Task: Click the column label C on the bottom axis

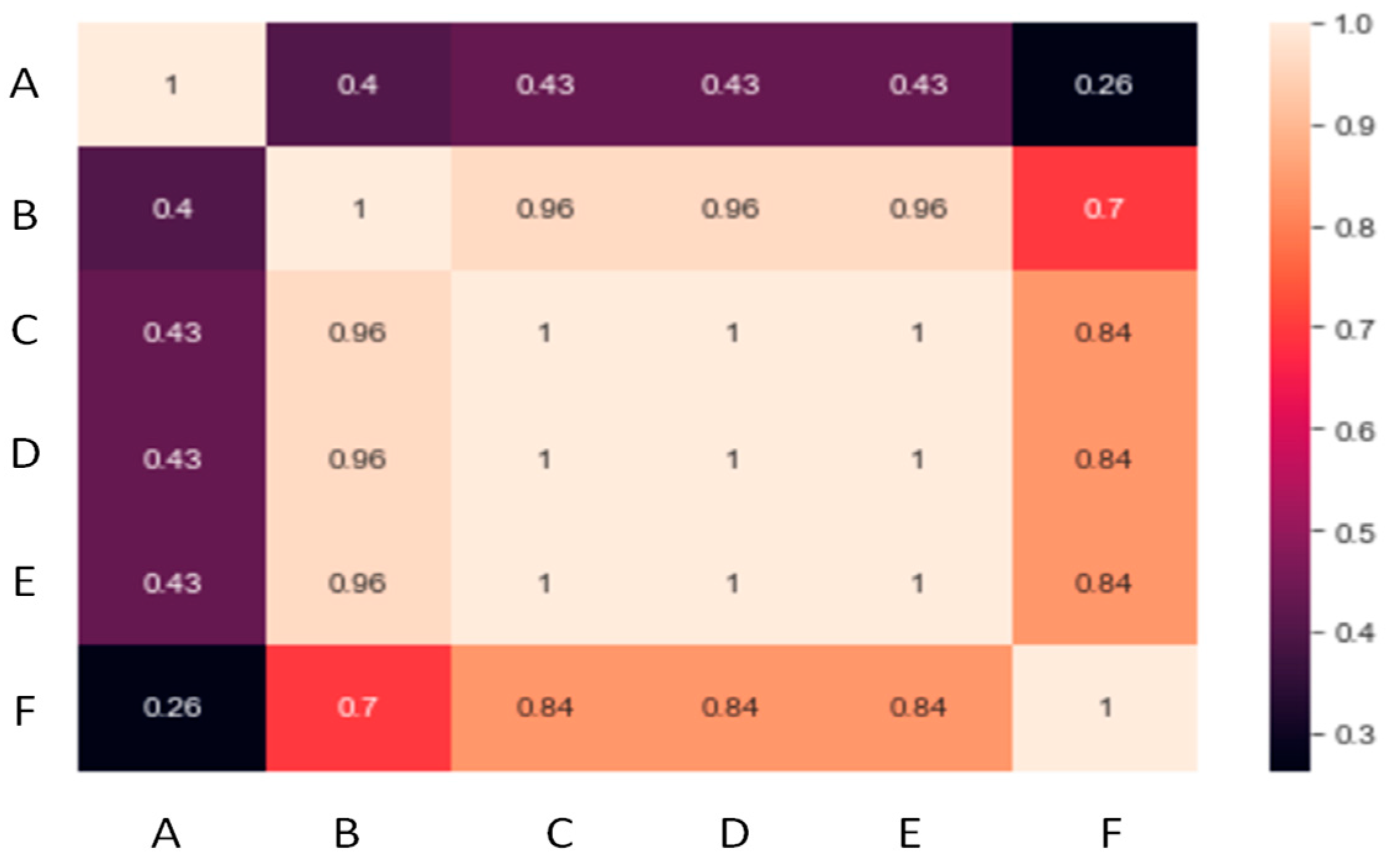Action: pos(560,833)
